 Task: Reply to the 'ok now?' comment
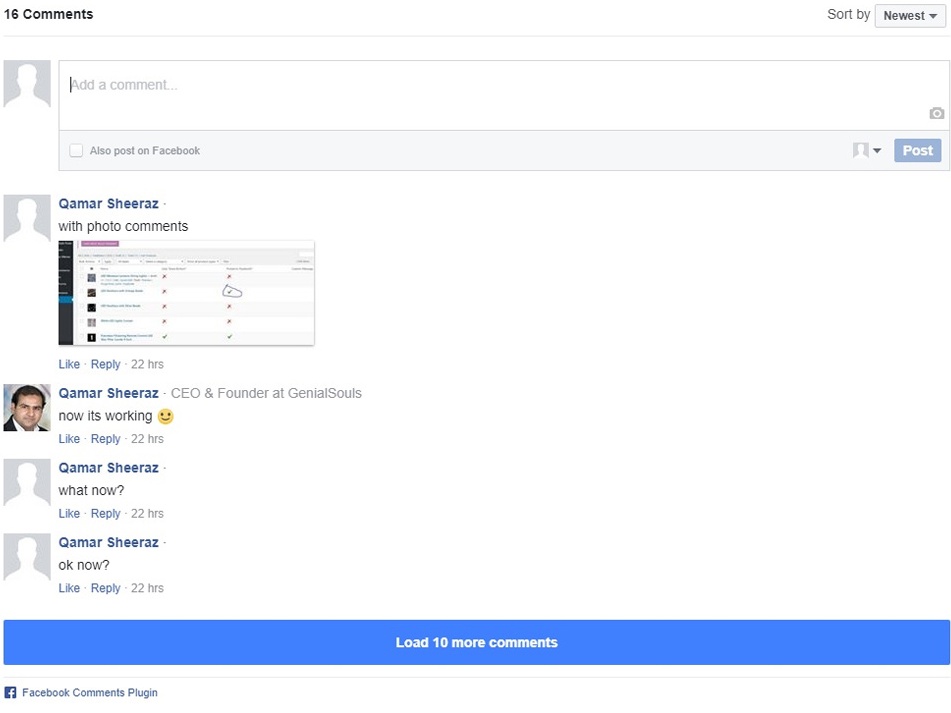coord(105,589)
